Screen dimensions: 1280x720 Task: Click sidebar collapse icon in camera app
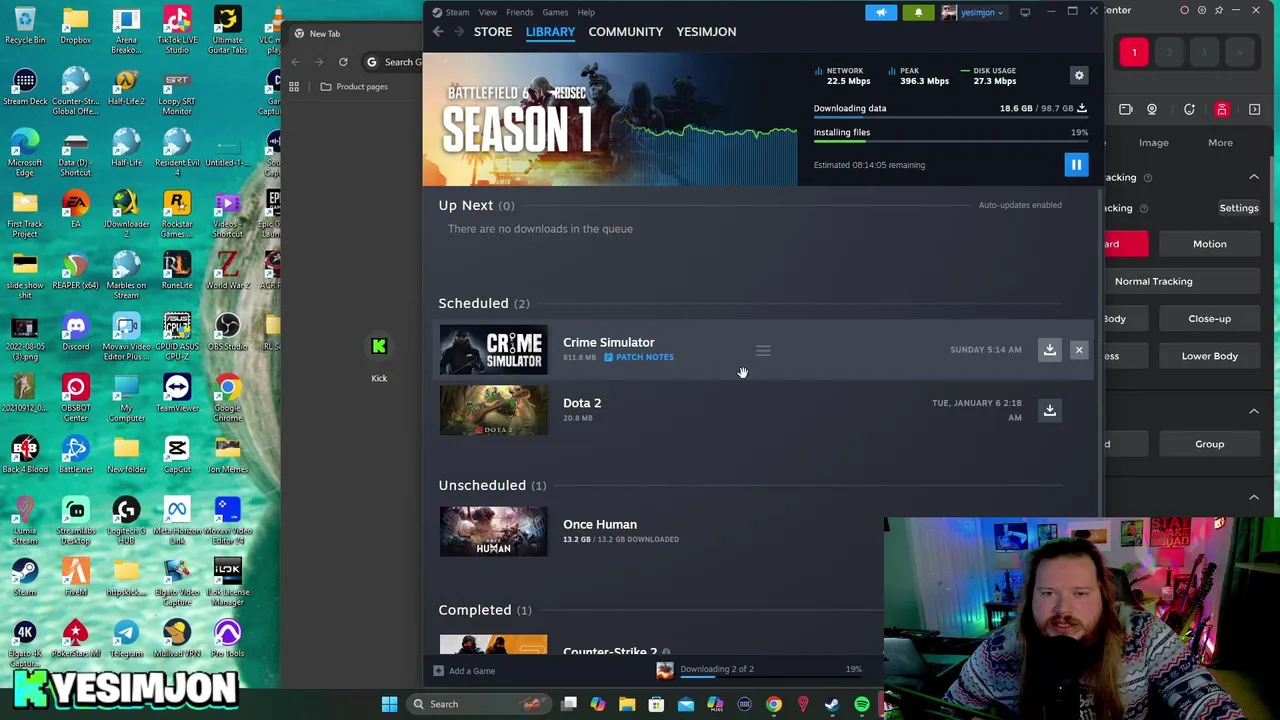pos(1255,110)
